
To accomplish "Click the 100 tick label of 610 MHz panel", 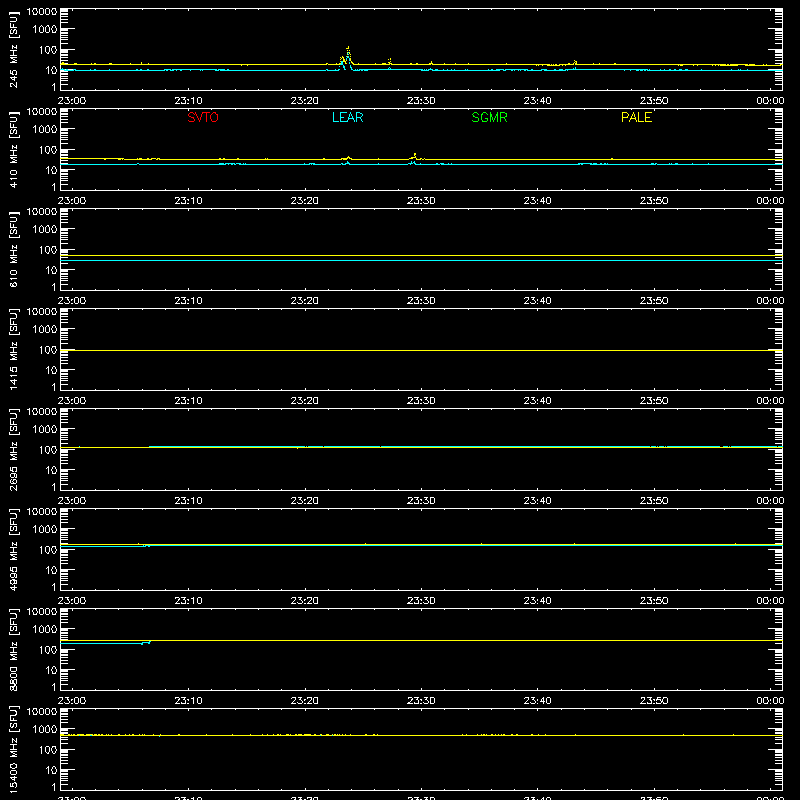I will (x=48, y=250).
